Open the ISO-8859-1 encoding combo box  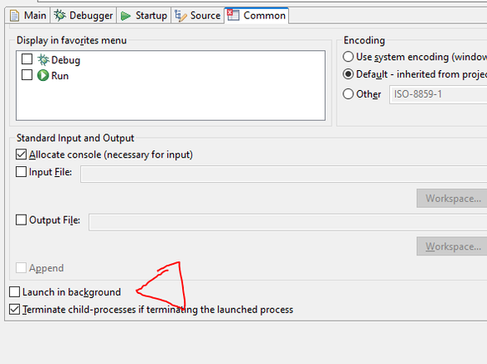pos(438,94)
